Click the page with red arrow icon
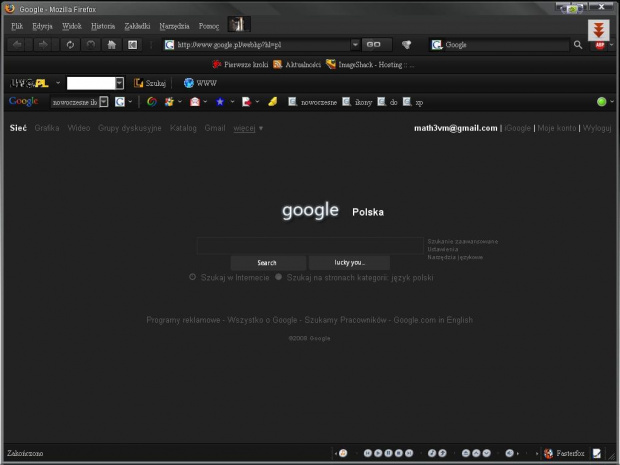Image resolution: width=620 pixels, height=465 pixels. [x=246, y=102]
